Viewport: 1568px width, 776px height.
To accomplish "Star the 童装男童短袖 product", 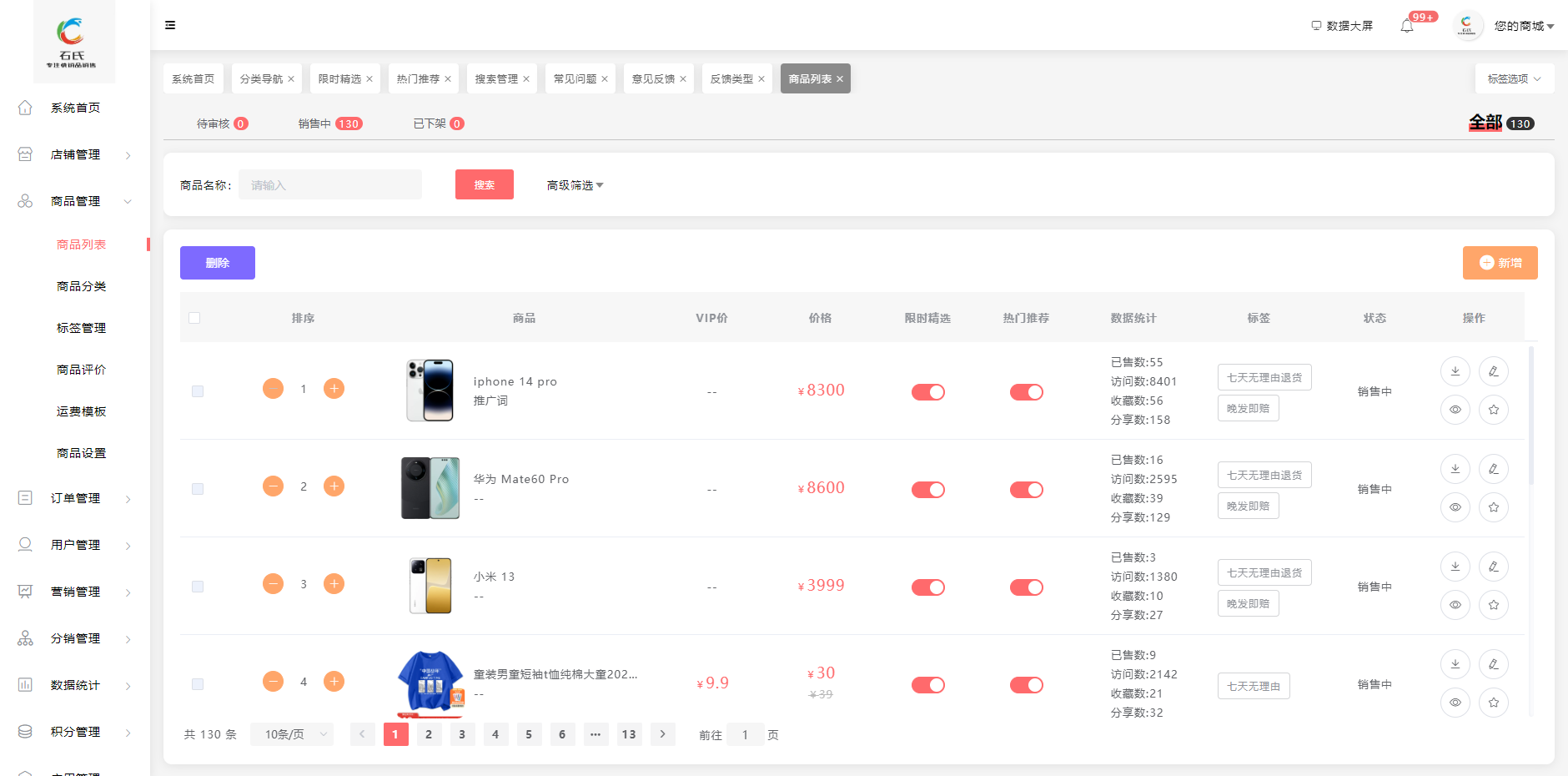I will coord(1494,703).
